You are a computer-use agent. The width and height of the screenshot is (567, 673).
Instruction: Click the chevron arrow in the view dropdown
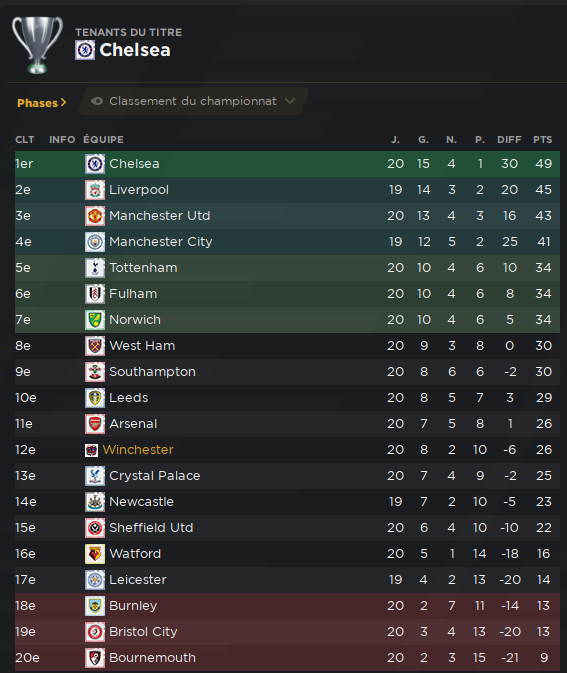coord(290,101)
